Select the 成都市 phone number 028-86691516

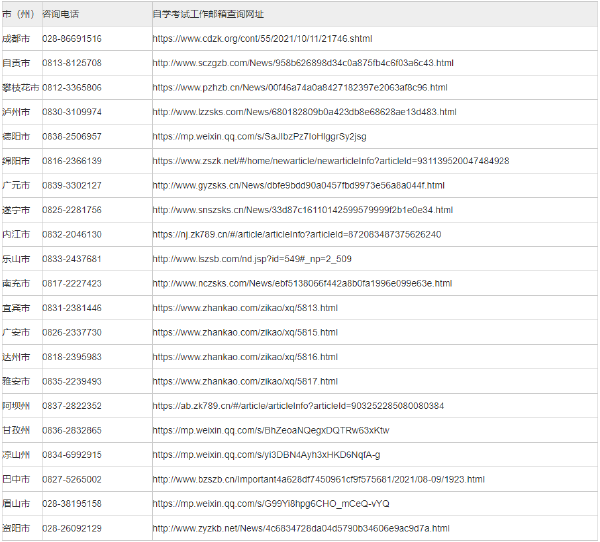[72, 39]
